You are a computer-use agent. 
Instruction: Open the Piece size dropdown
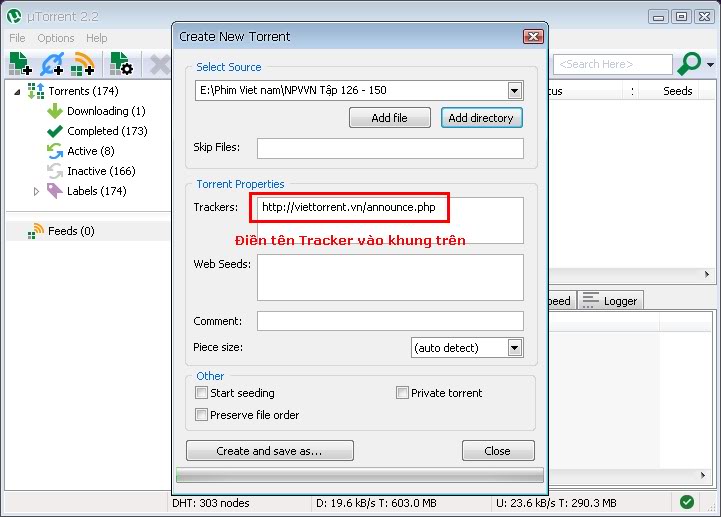pyautogui.click(x=467, y=348)
